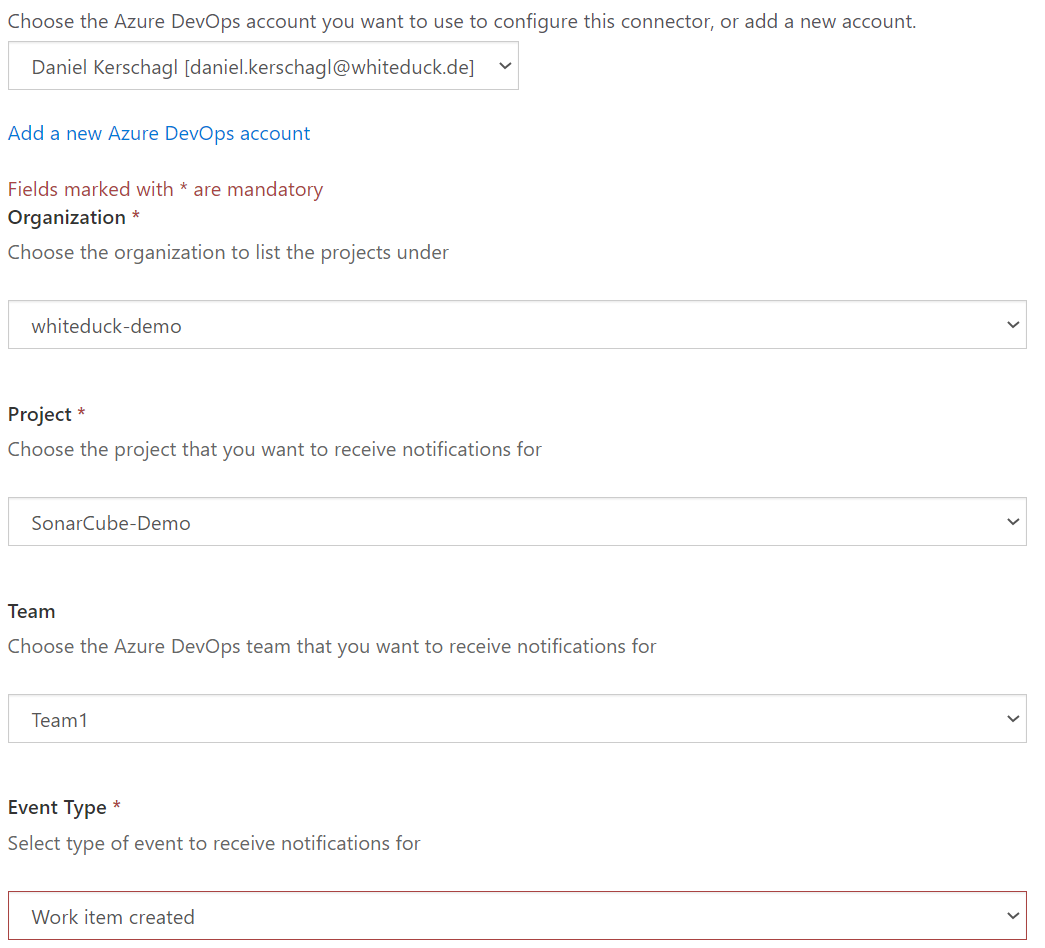The width and height of the screenshot is (1045, 948).
Task: Expand the SonarCube-Demo project chevron
Action: [1013, 521]
